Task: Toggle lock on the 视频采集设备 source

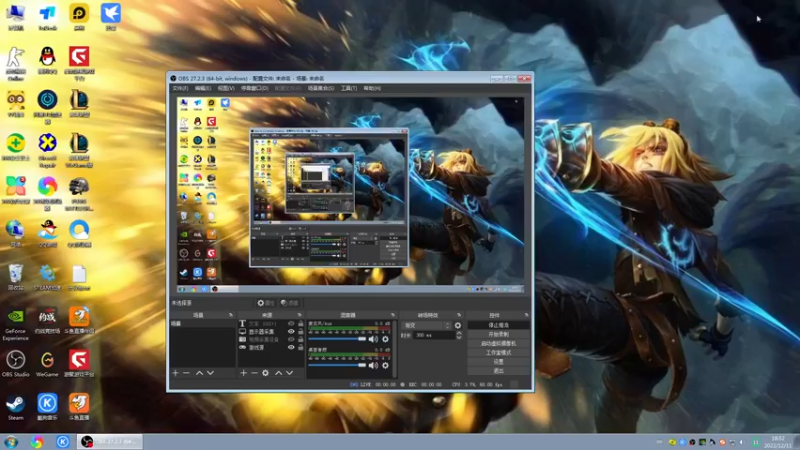Action: pos(301,339)
